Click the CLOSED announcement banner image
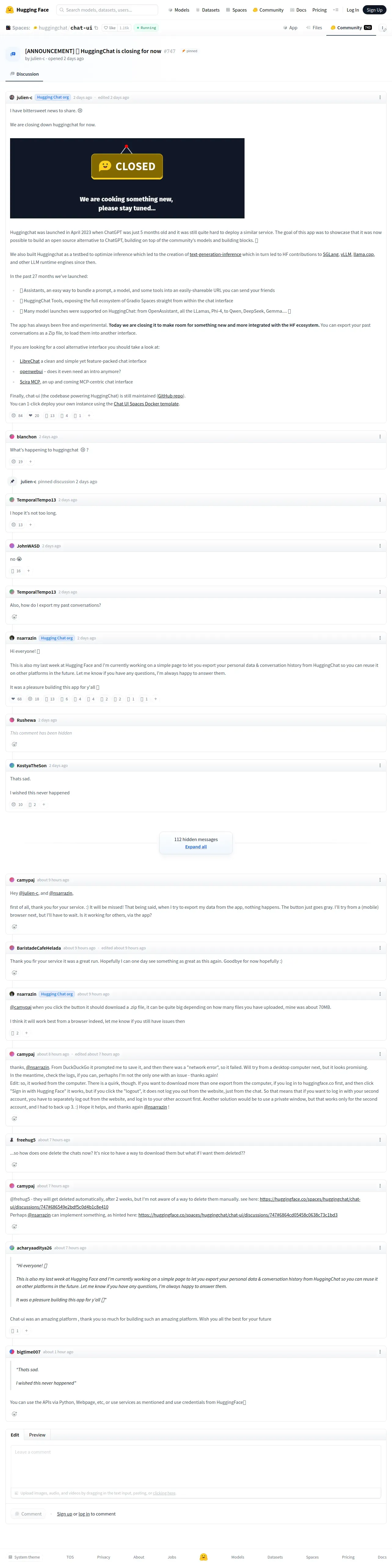The image size is (392, 1568). pyautogui.click(x=127, y=178)
